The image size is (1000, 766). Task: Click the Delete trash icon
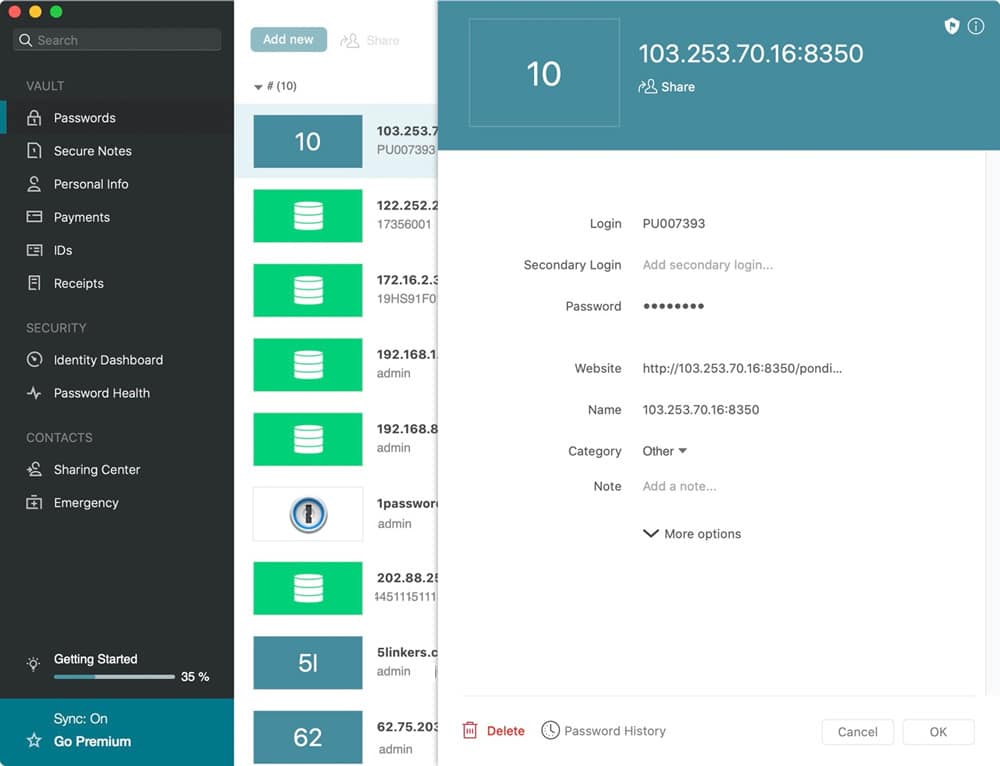tap(470, 730)
